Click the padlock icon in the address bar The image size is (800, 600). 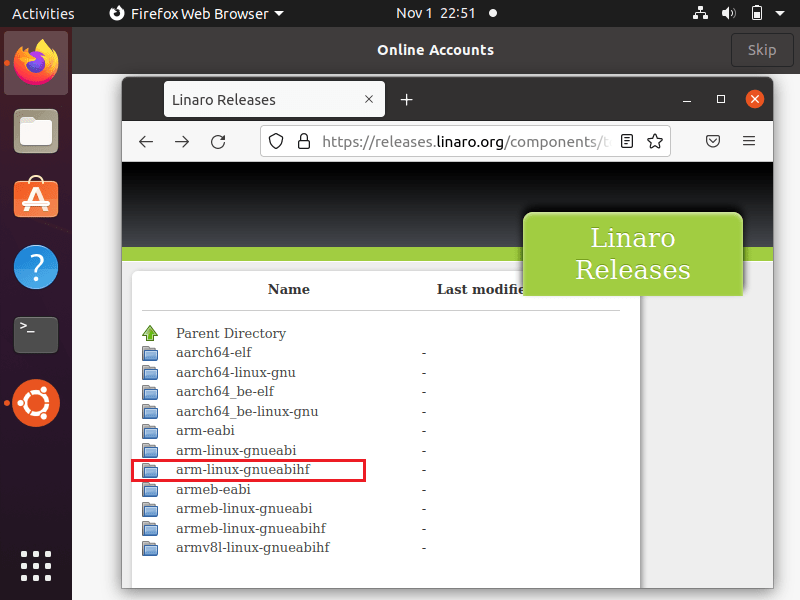click(303, 141)
